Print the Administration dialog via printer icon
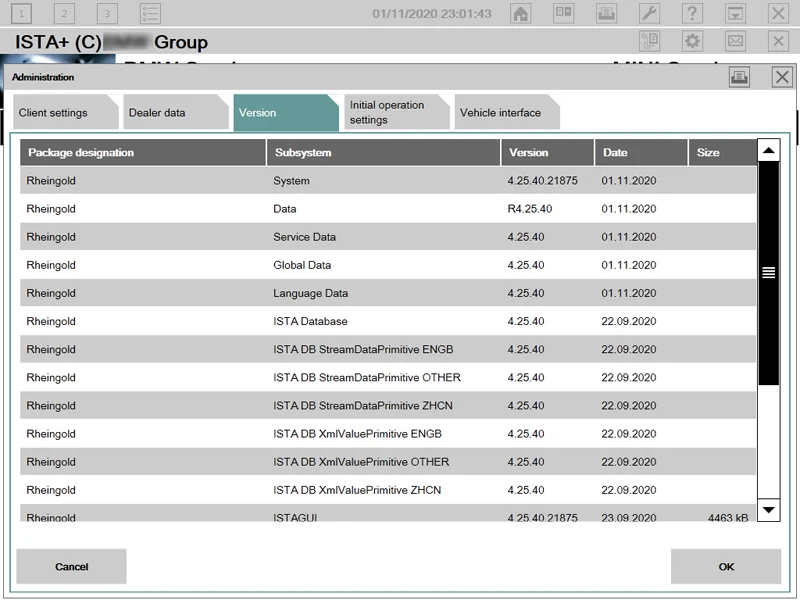800x600 pixels. (x=739, y=77)
